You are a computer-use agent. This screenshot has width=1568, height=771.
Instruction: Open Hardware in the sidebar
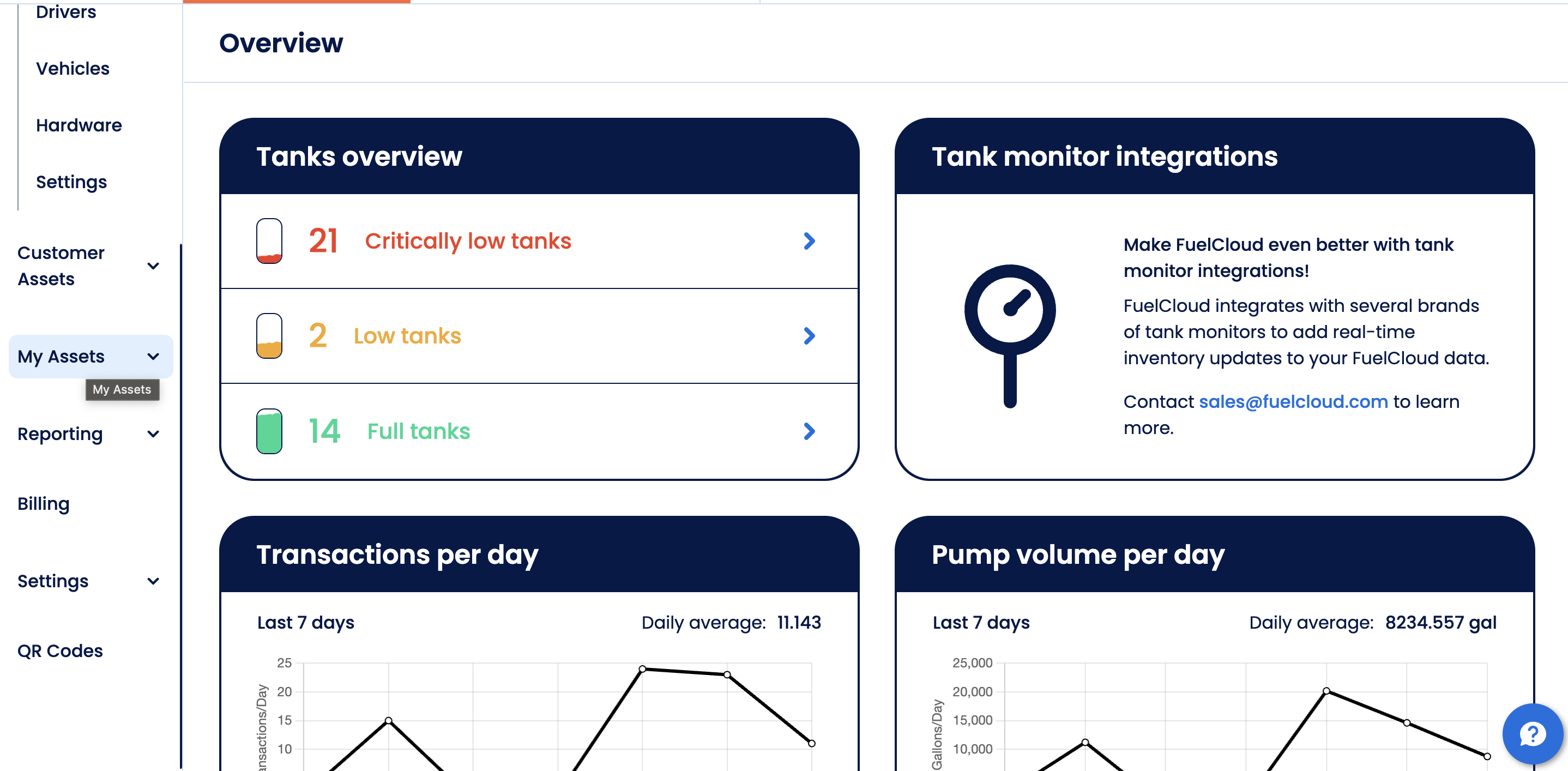point(79,125)
